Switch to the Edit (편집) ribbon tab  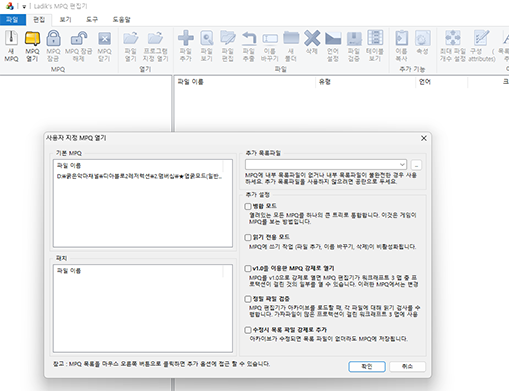tap(39, 20)
